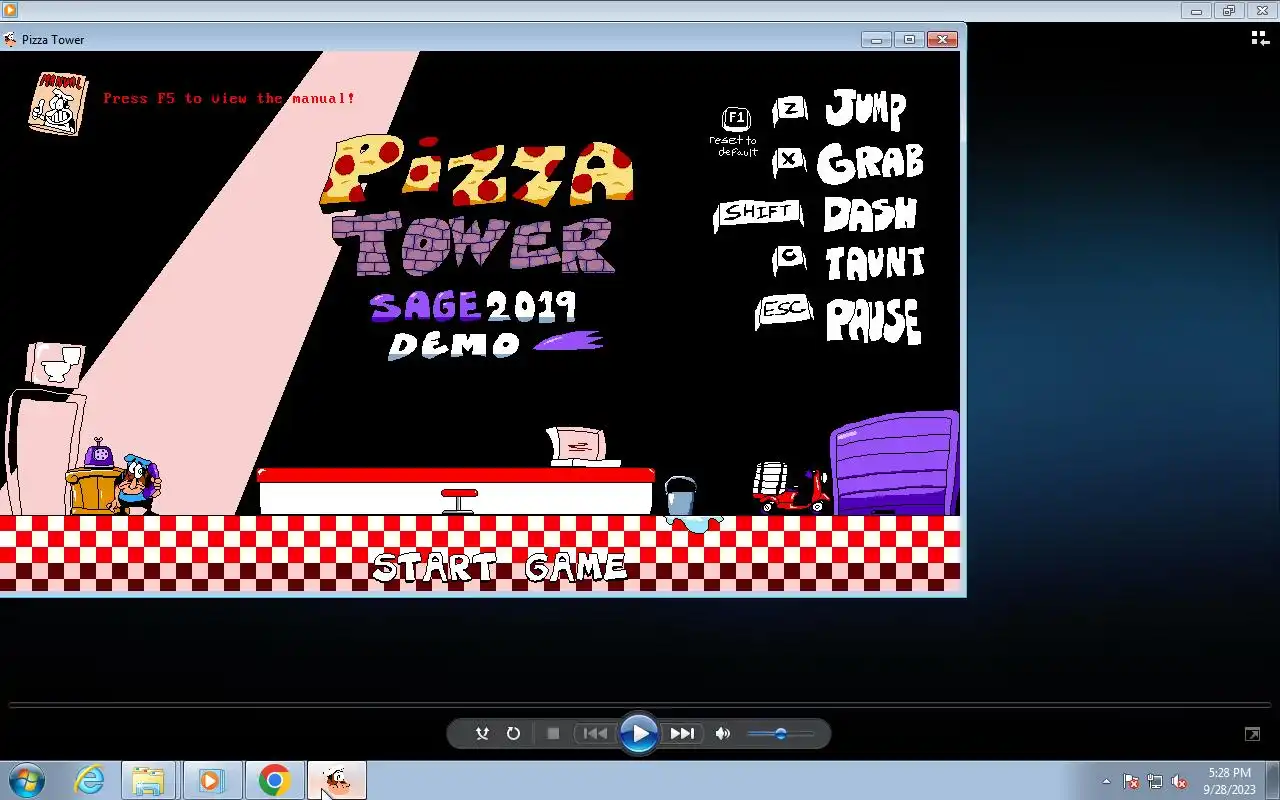This screenshot has width=1280, height=800.
Task: Mute the Media Player sound
Action: pos(723,734)
